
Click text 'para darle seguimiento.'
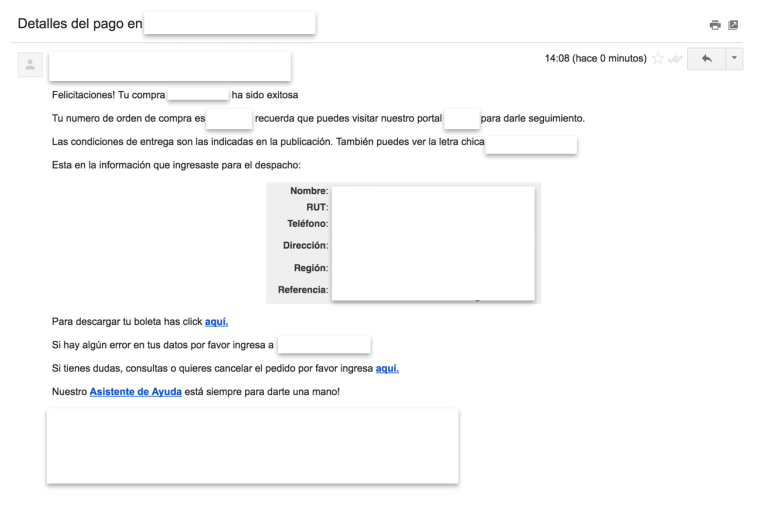[533, 119]
